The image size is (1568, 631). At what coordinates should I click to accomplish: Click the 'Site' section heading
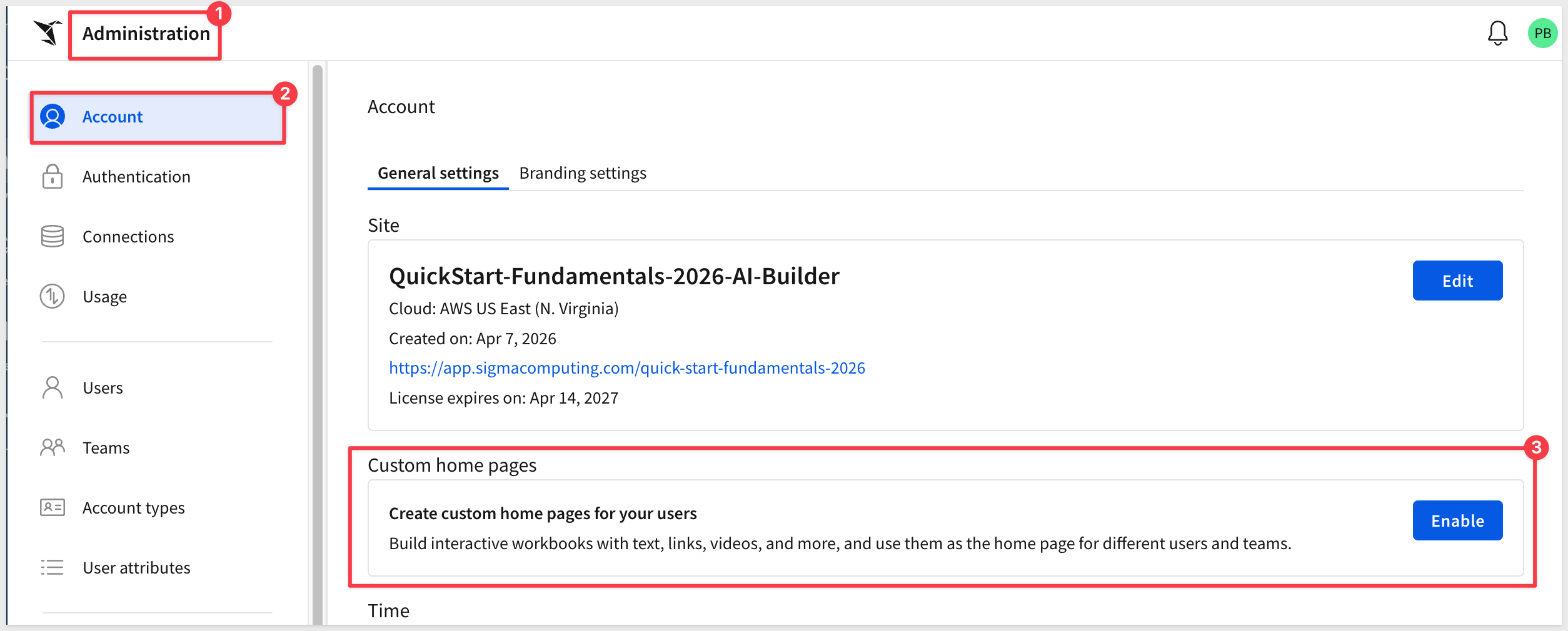click(383, 226)
